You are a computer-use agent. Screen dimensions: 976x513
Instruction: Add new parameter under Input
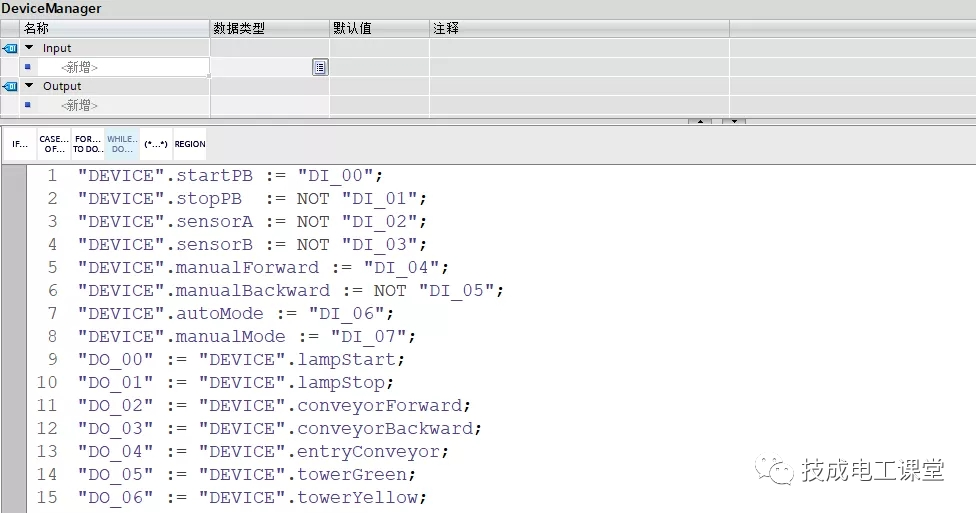[79, 67]
